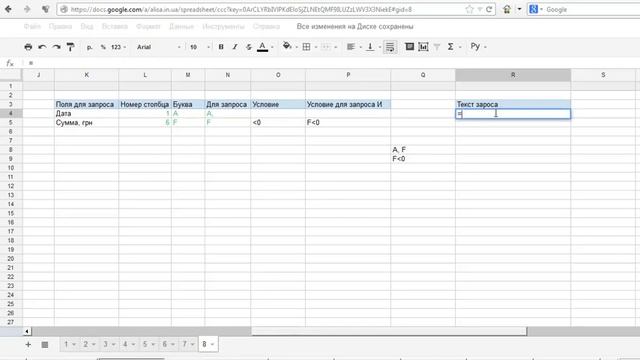Viewport: 640px width, 360px height.
Task: Open the Правка menu
Action: pos(60,27)
